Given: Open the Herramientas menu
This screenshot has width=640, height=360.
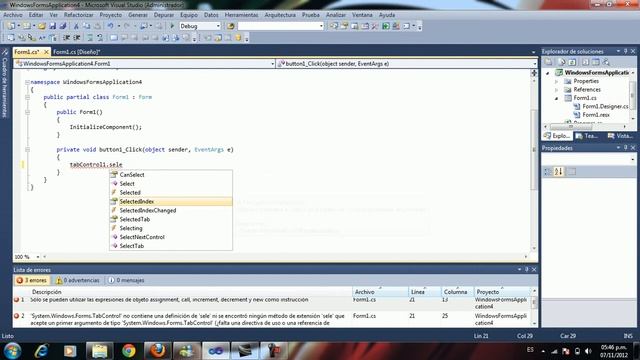Looking at the screenshot, I should tap(241, 15).
